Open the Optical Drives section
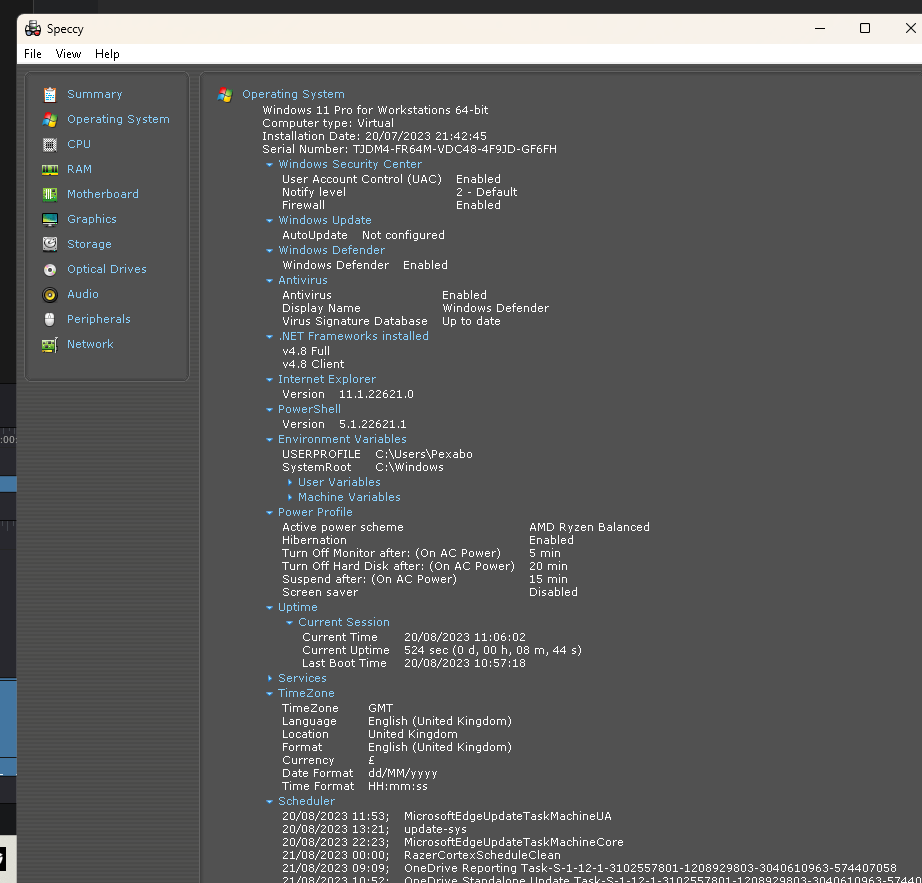This screenshot has width=922, height=883. point(107,269)
